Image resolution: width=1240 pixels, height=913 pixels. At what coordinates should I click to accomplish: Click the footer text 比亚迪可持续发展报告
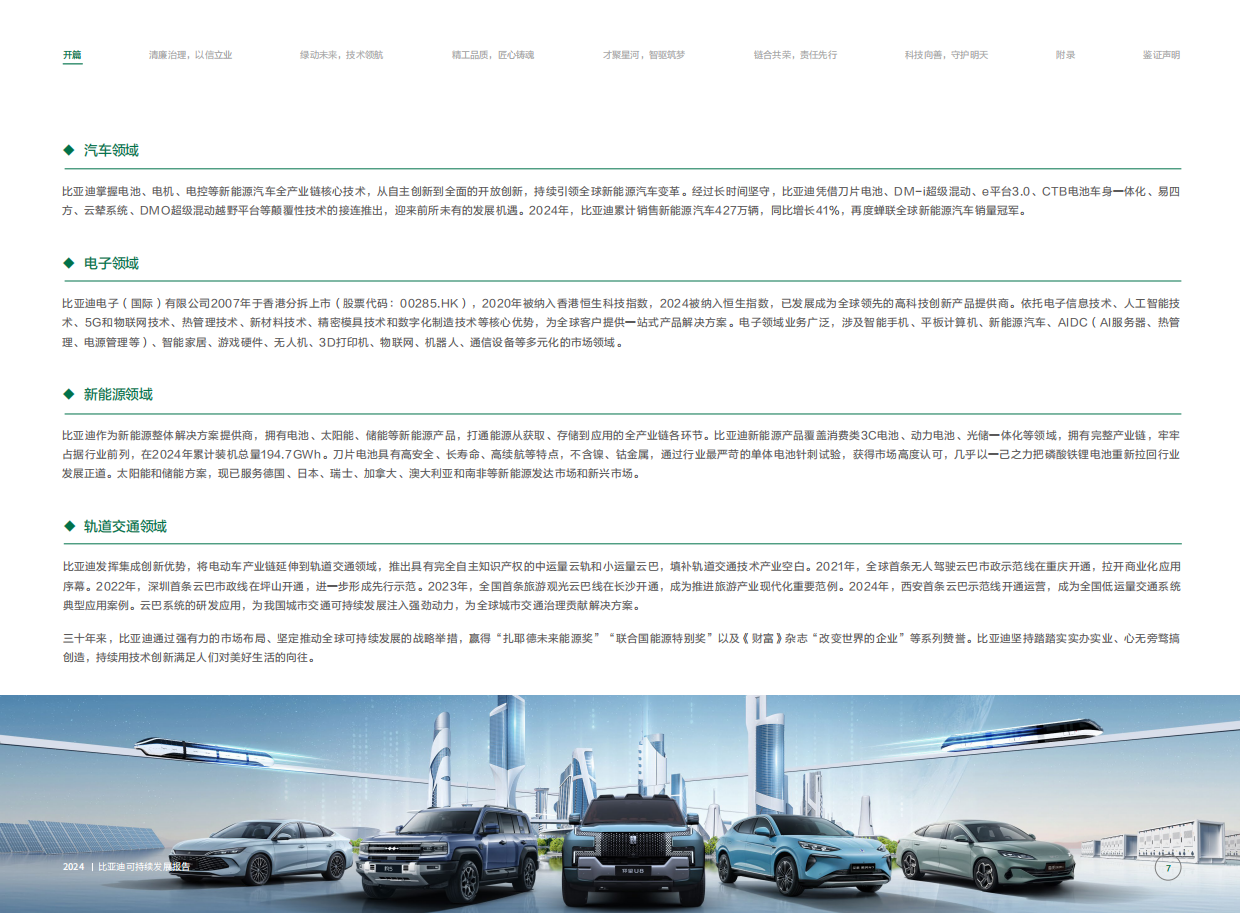(x=144, y=867)
